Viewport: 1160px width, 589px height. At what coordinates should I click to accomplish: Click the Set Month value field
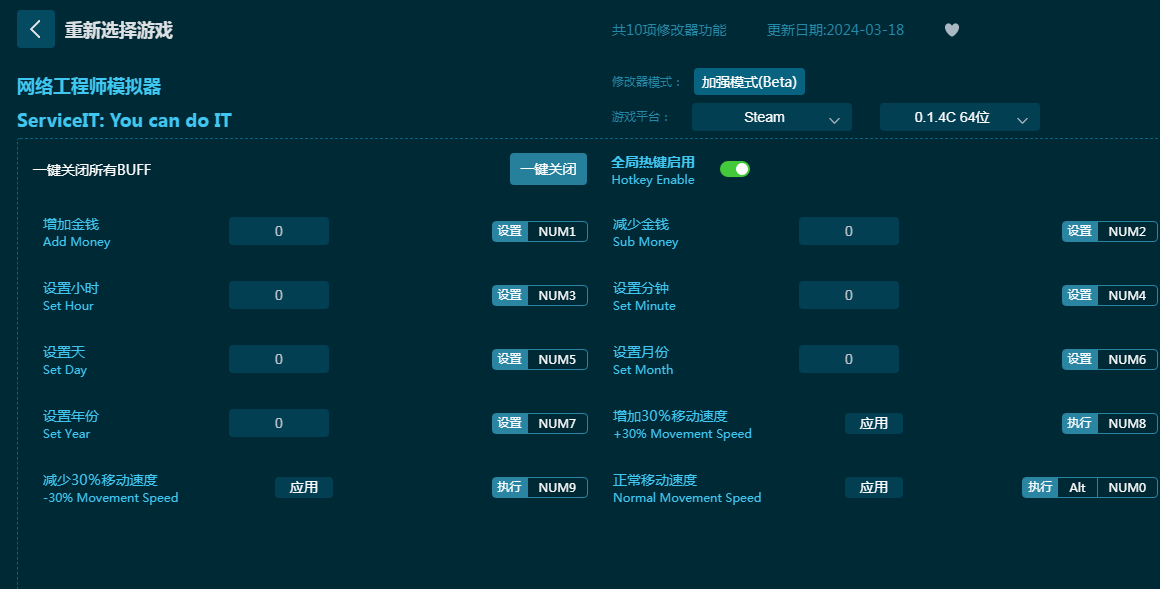[x=849, y=359]
